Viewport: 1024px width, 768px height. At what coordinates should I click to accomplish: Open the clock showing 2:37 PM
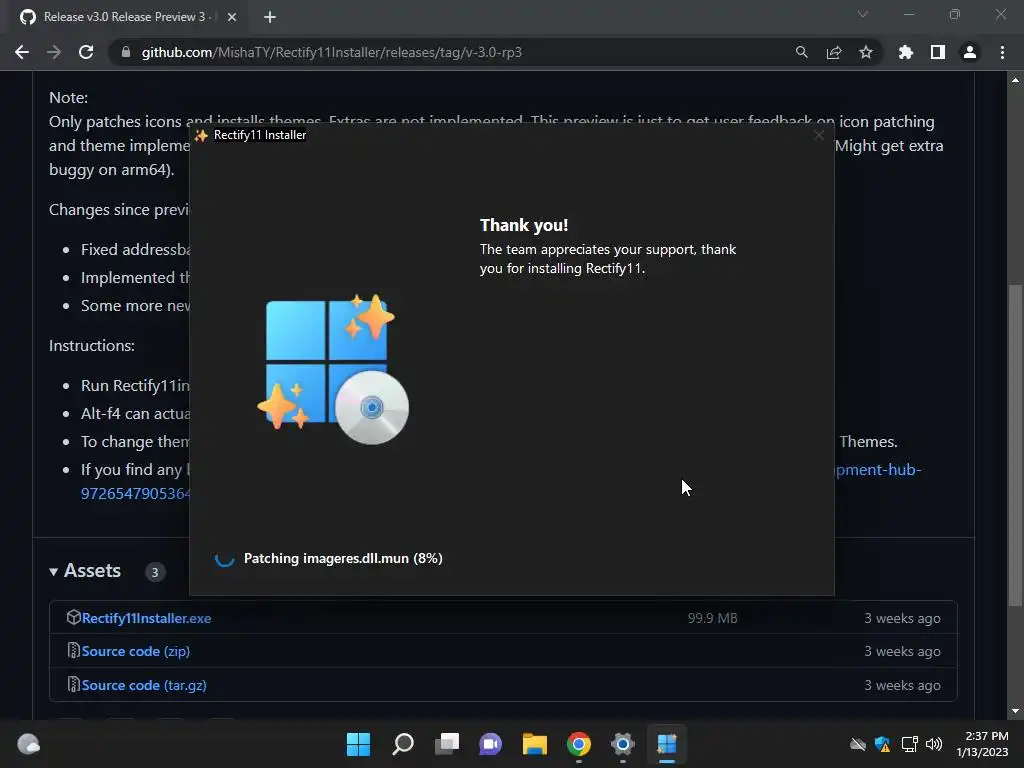pos(983,744)
